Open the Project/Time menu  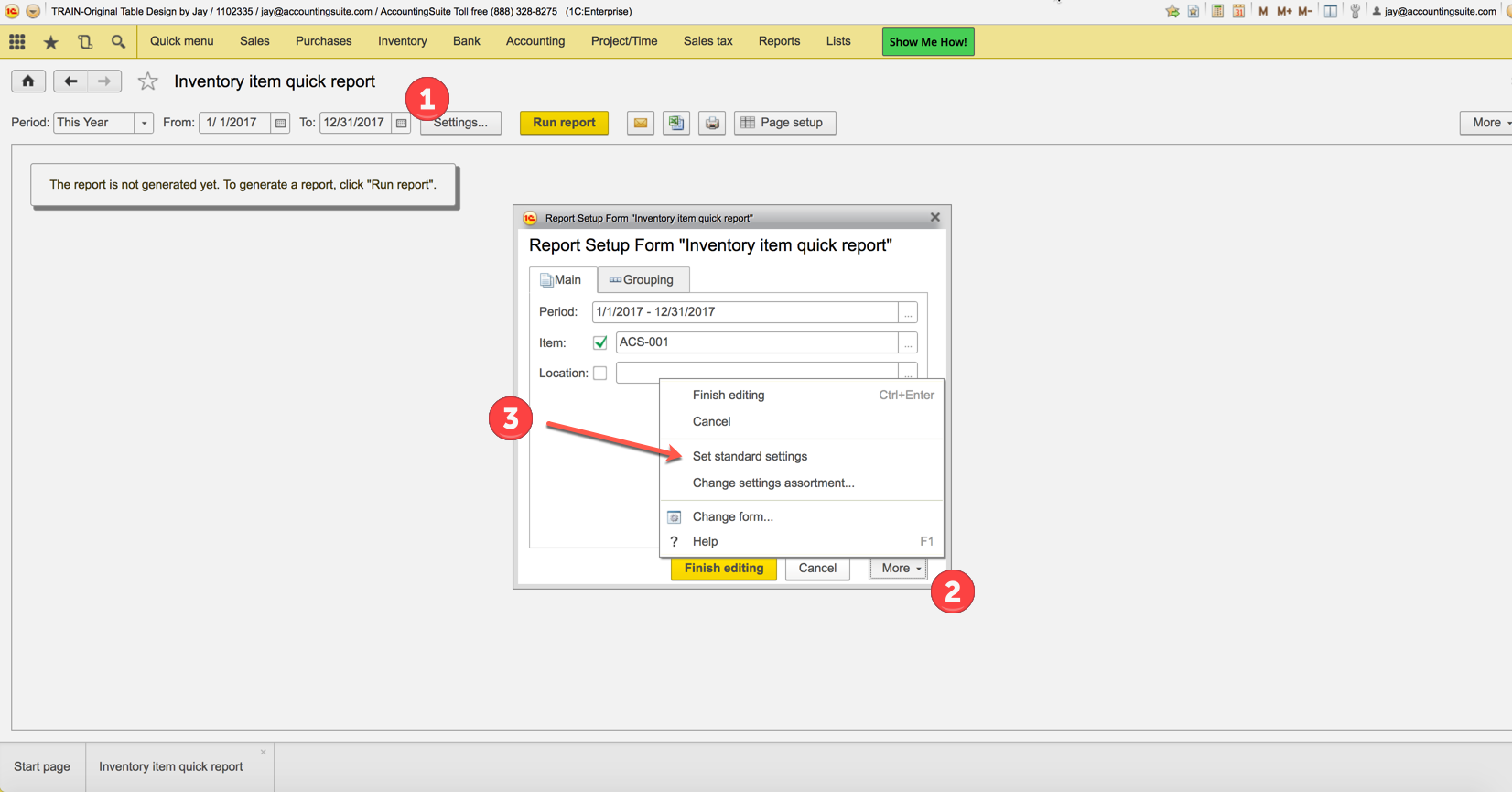point(624,41)
